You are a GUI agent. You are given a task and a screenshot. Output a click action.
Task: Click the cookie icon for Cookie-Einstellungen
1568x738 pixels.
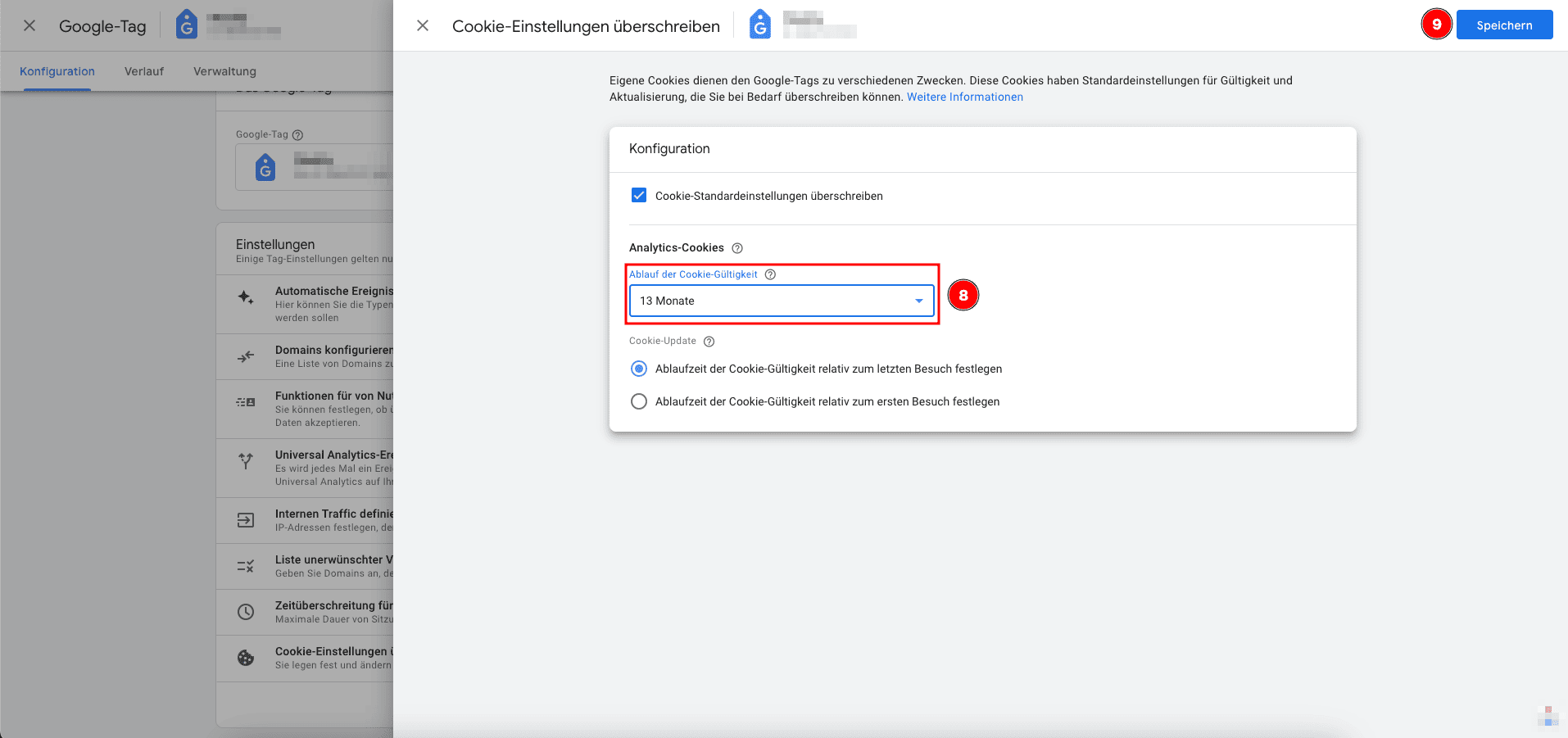pos(246,658)
